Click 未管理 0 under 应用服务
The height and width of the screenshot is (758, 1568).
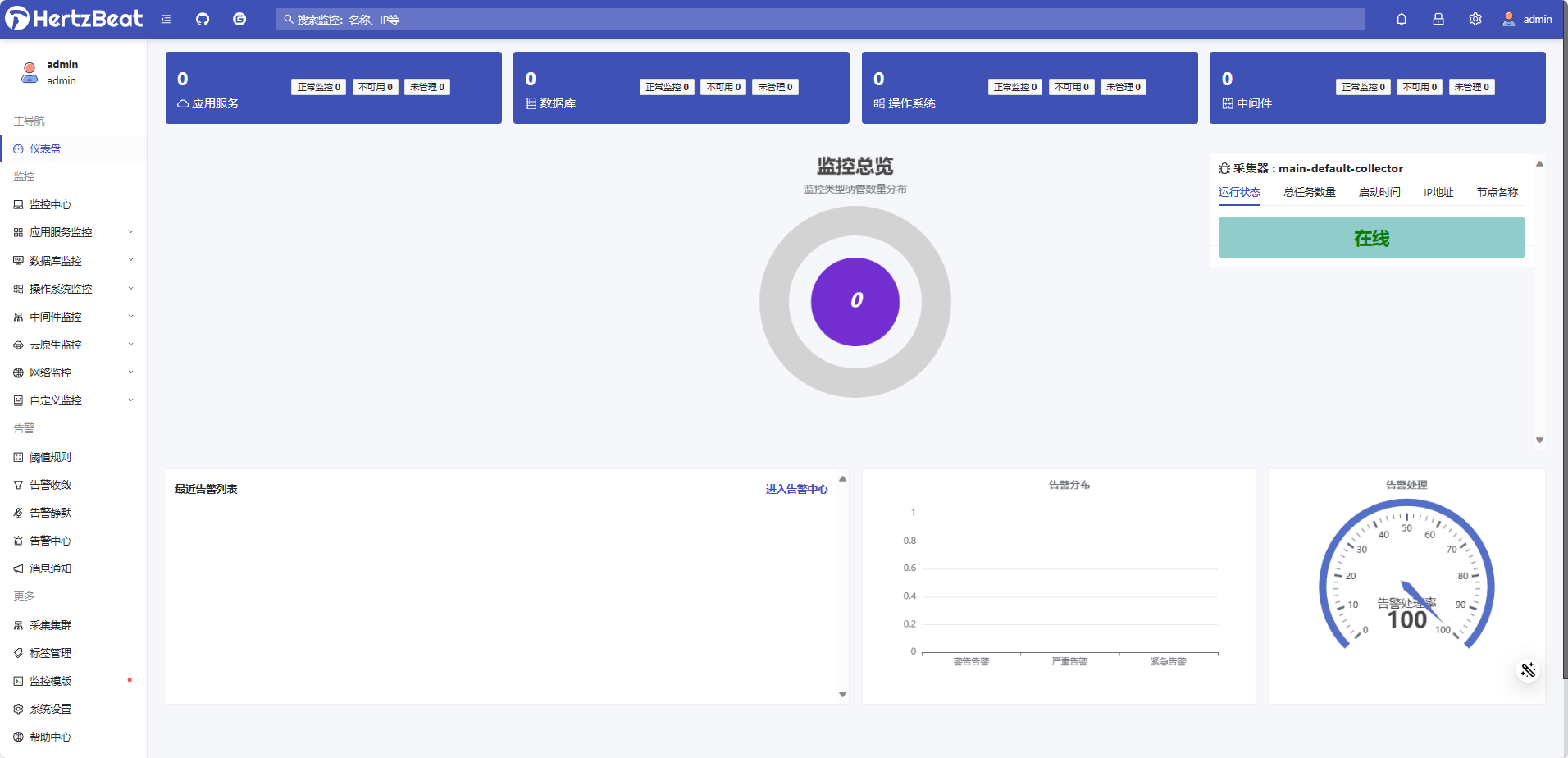(426, 86)
